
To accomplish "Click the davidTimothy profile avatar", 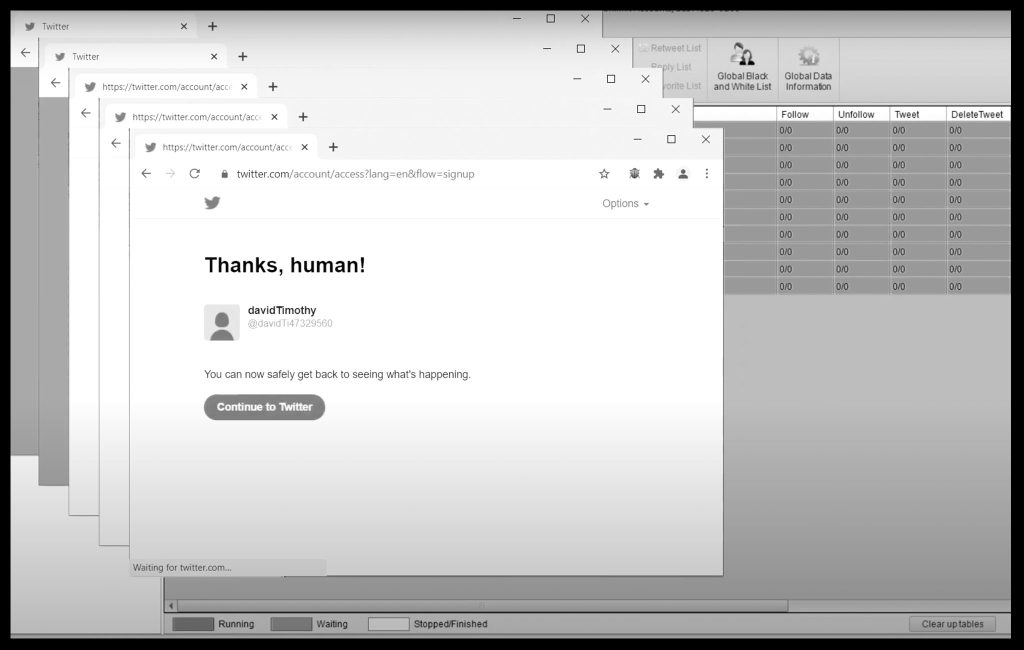I will [221, 322].
